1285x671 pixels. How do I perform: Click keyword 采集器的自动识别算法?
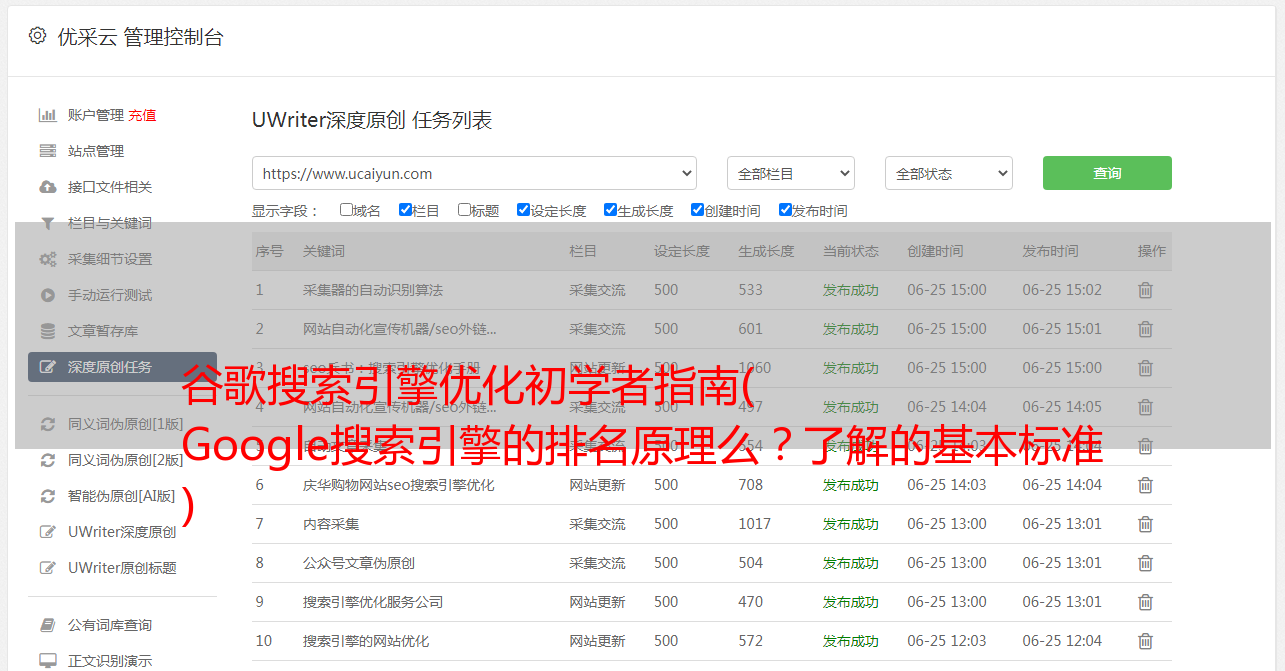(x=373, y=290)
